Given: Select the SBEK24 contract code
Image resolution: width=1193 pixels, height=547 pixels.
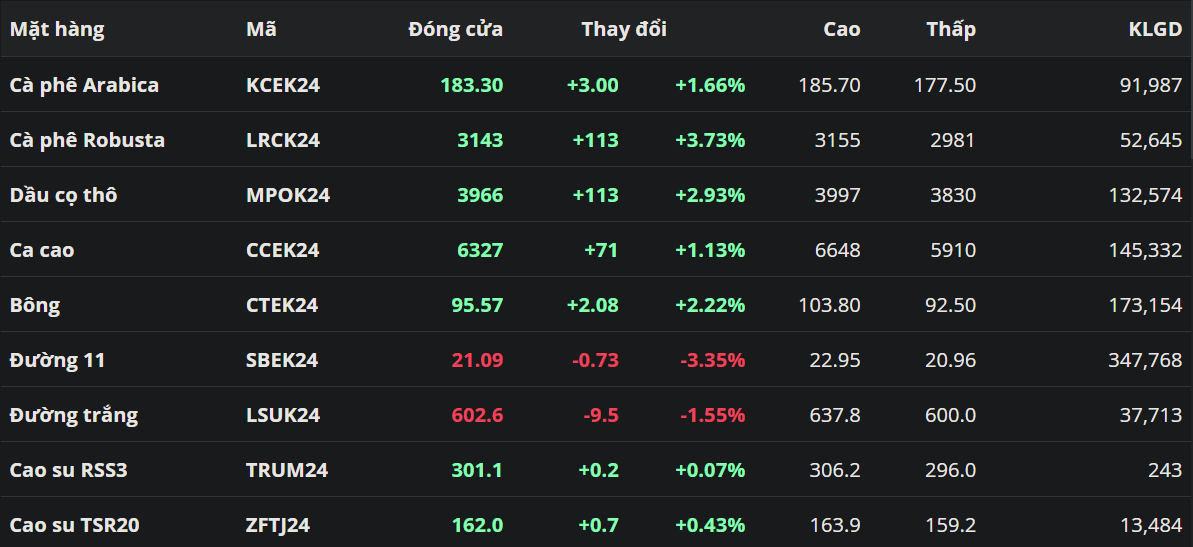Looking at the screenshot, I should 282,360.
